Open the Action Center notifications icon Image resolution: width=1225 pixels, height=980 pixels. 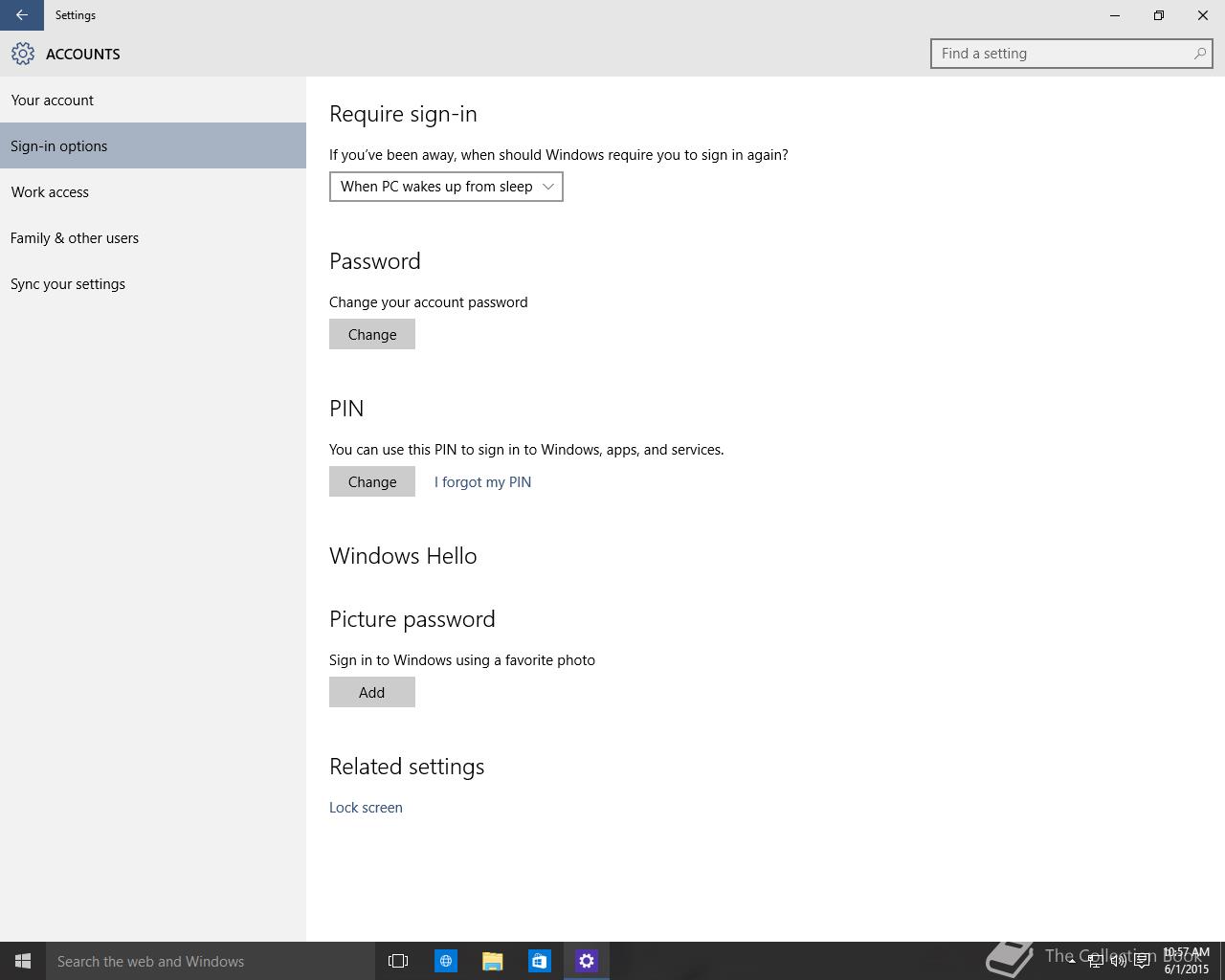click(x=1142, y=962)
